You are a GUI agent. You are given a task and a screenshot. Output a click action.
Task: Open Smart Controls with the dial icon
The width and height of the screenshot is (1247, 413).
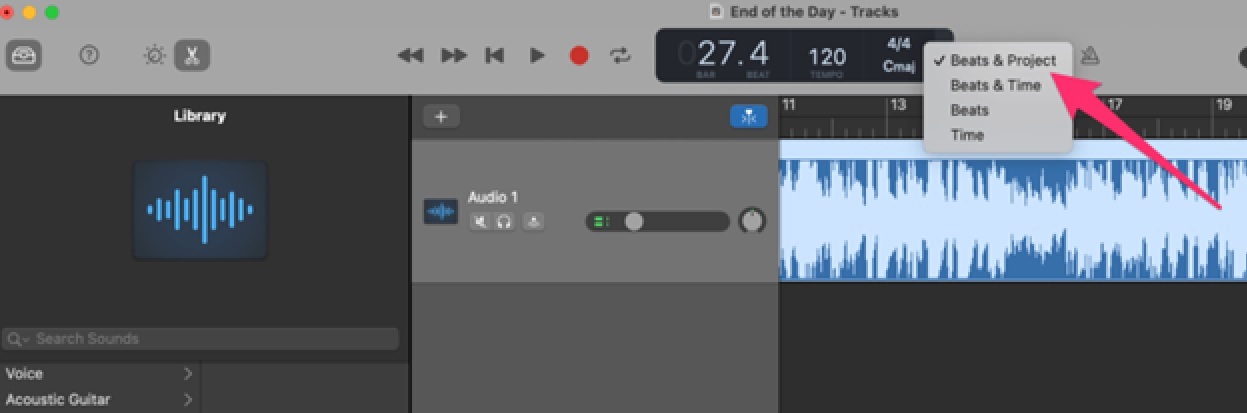tap(154, 55)
